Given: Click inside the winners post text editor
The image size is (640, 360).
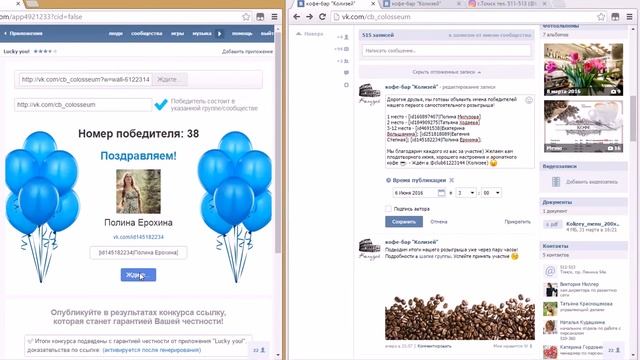Looking at the screenshot, I should [x=460, y=131].
